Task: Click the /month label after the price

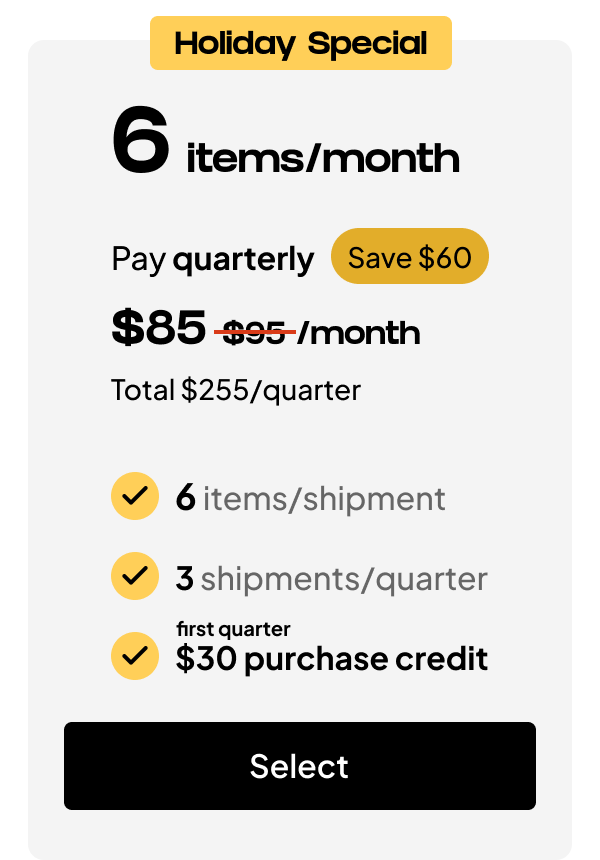Action: pos(359,332)
